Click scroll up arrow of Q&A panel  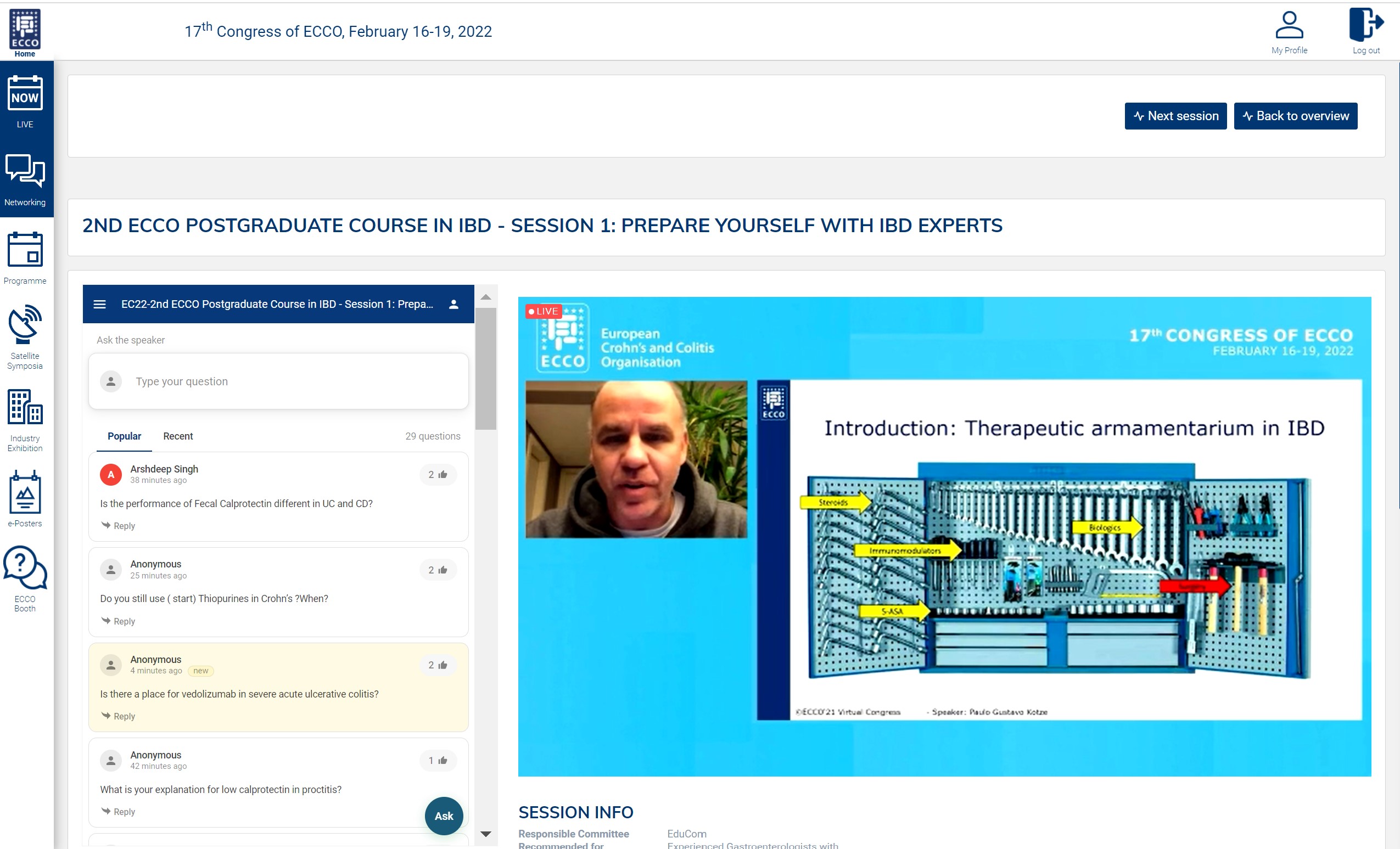pos(486,297)
